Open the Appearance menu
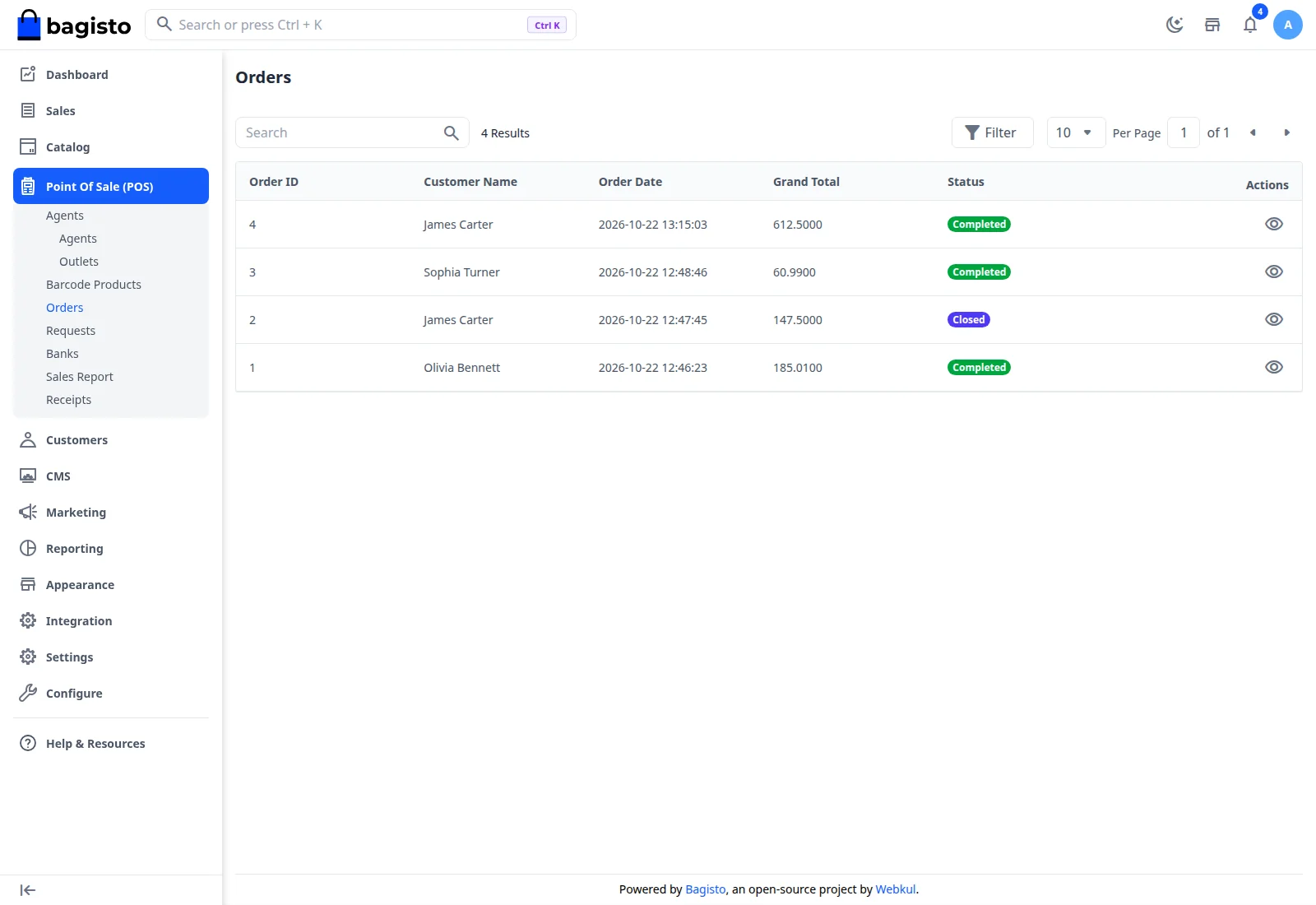The height and width of the screenshot is (905, 1316). (x=111, y=584)
